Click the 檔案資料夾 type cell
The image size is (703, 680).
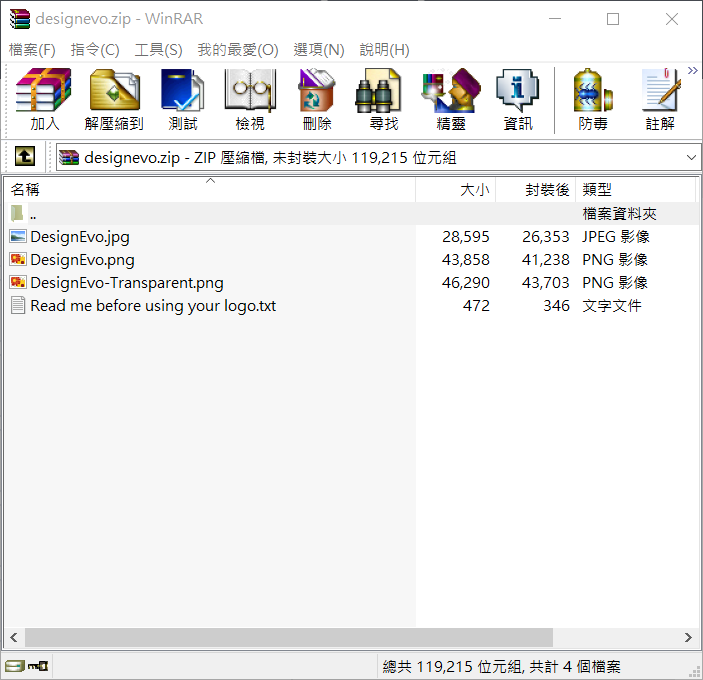[x=620, y=214]
